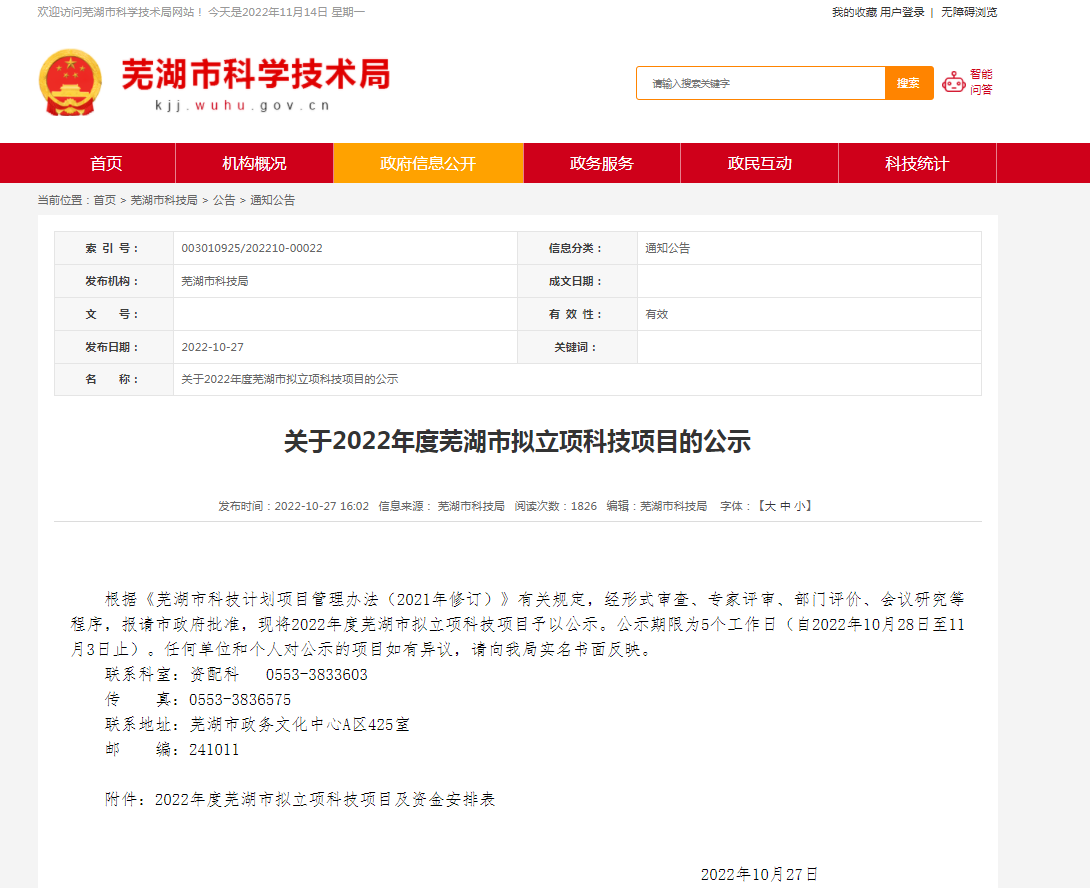Open the 政务服务 menu
This screenshot has width=1090, height=888.
click(602, 164)
